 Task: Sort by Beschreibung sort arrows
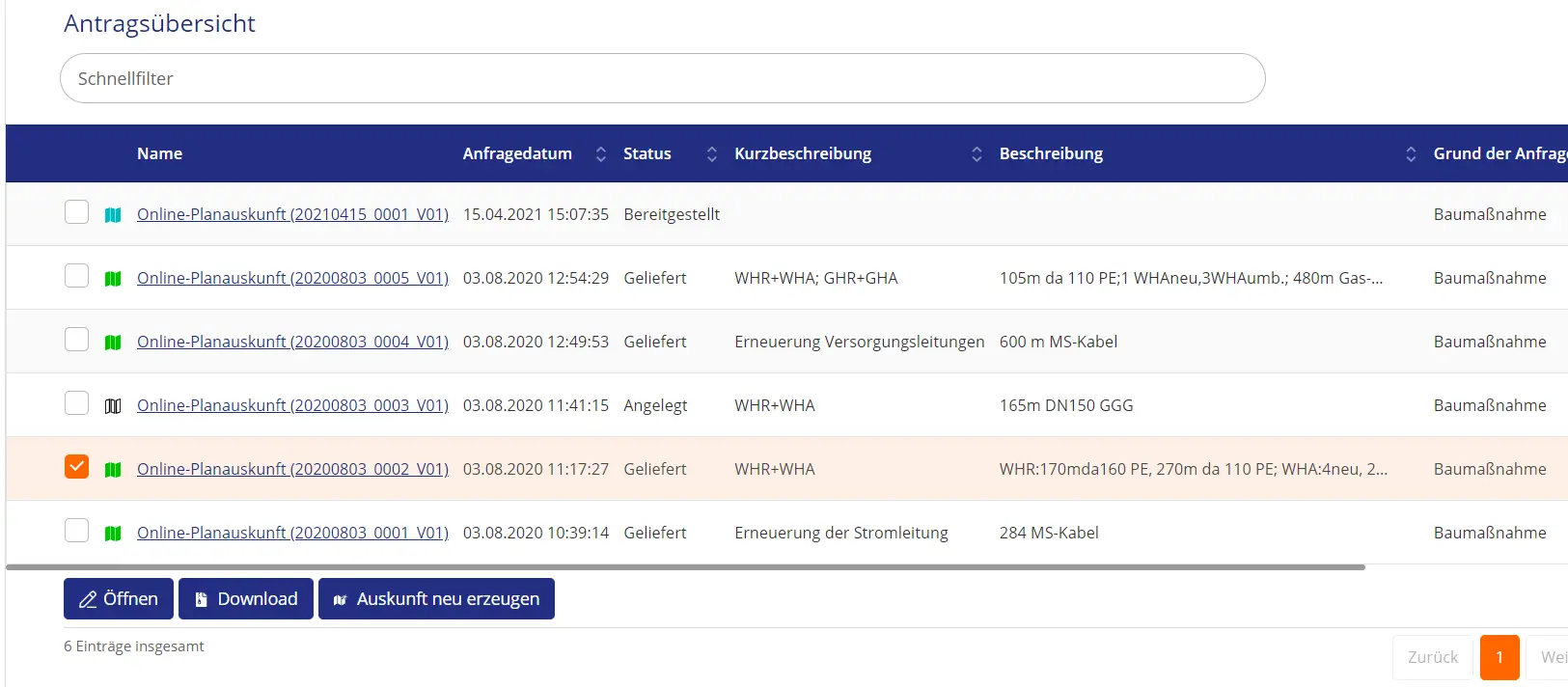click(1411, 153)
